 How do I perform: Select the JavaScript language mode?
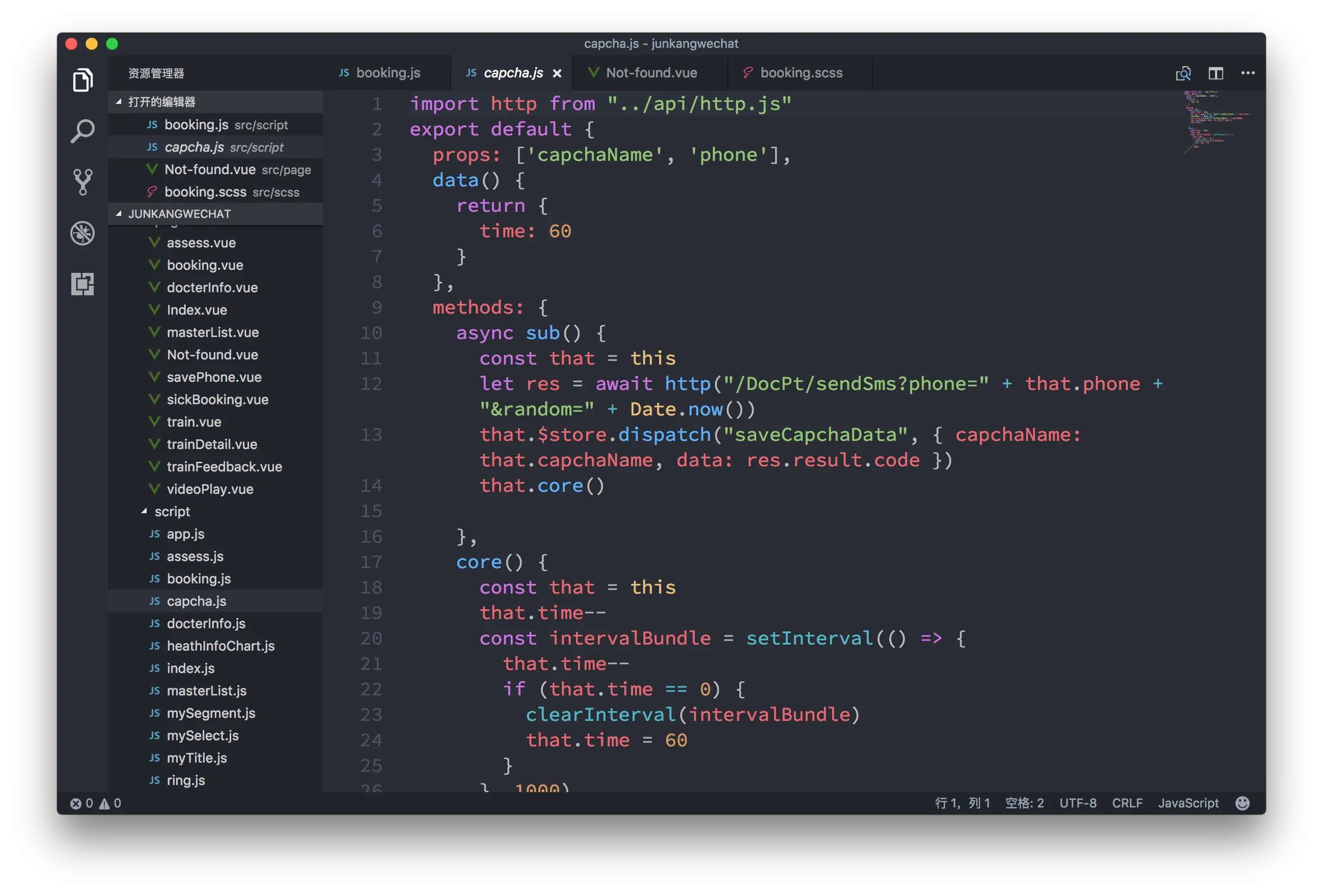1188,803
